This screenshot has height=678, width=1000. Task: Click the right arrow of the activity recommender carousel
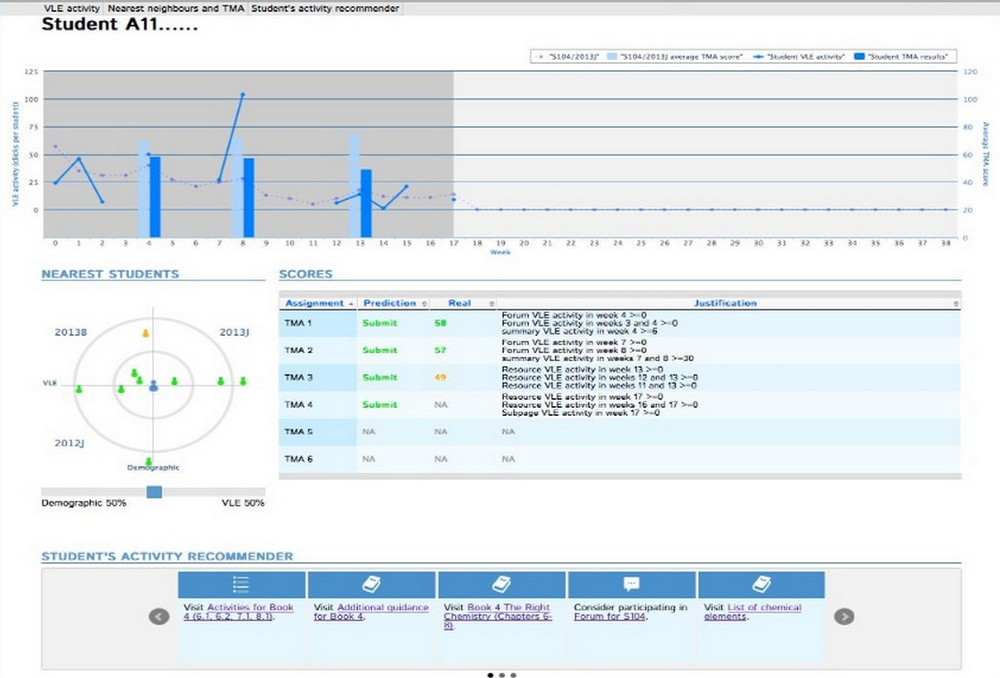(844, 616)
